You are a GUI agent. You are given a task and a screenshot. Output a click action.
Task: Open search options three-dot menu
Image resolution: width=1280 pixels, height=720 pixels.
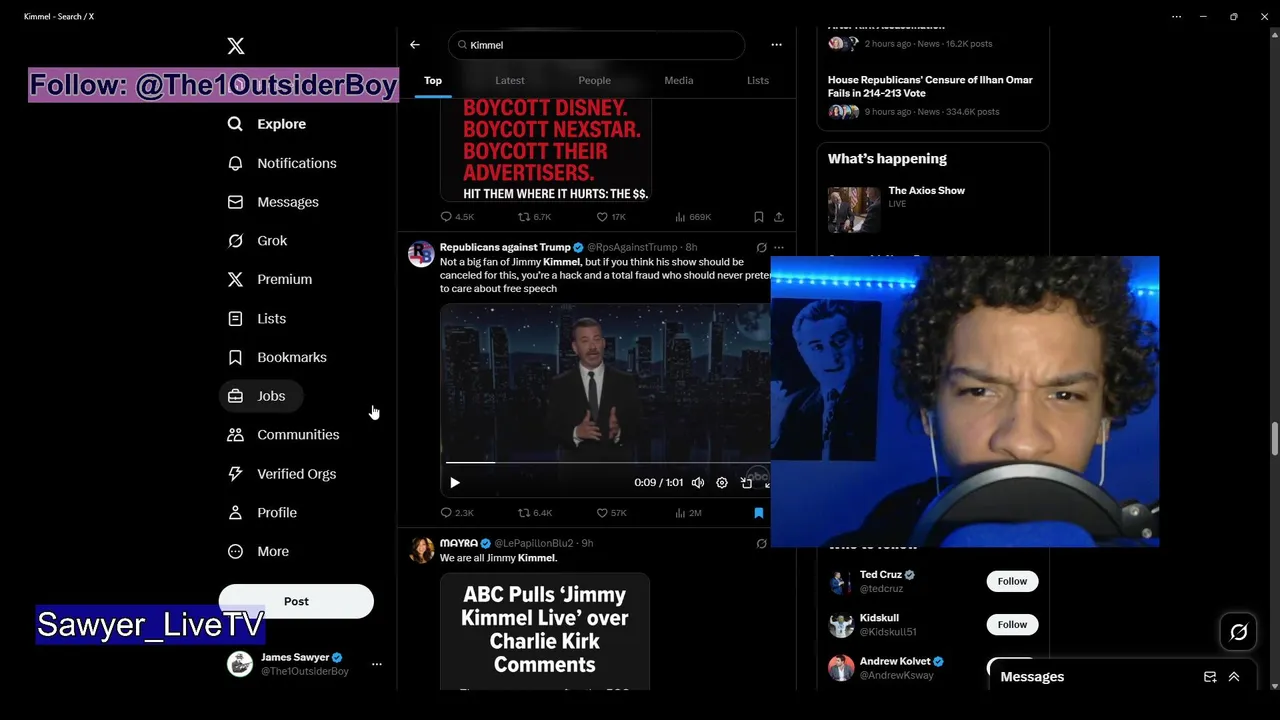[x=776, y=45]
